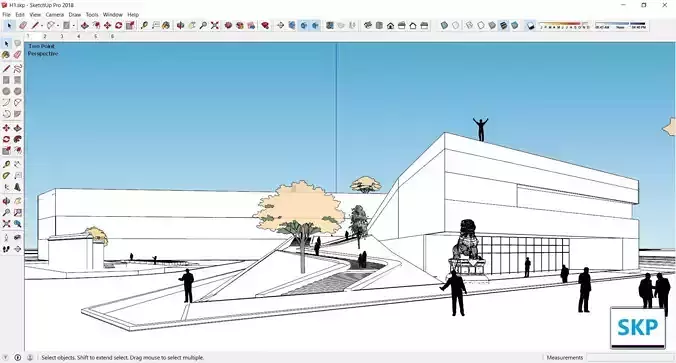Image resolution: width=676 pixels, height=363 pixels.
Task: Toggle Back Edges style
Action: (456, 25)
